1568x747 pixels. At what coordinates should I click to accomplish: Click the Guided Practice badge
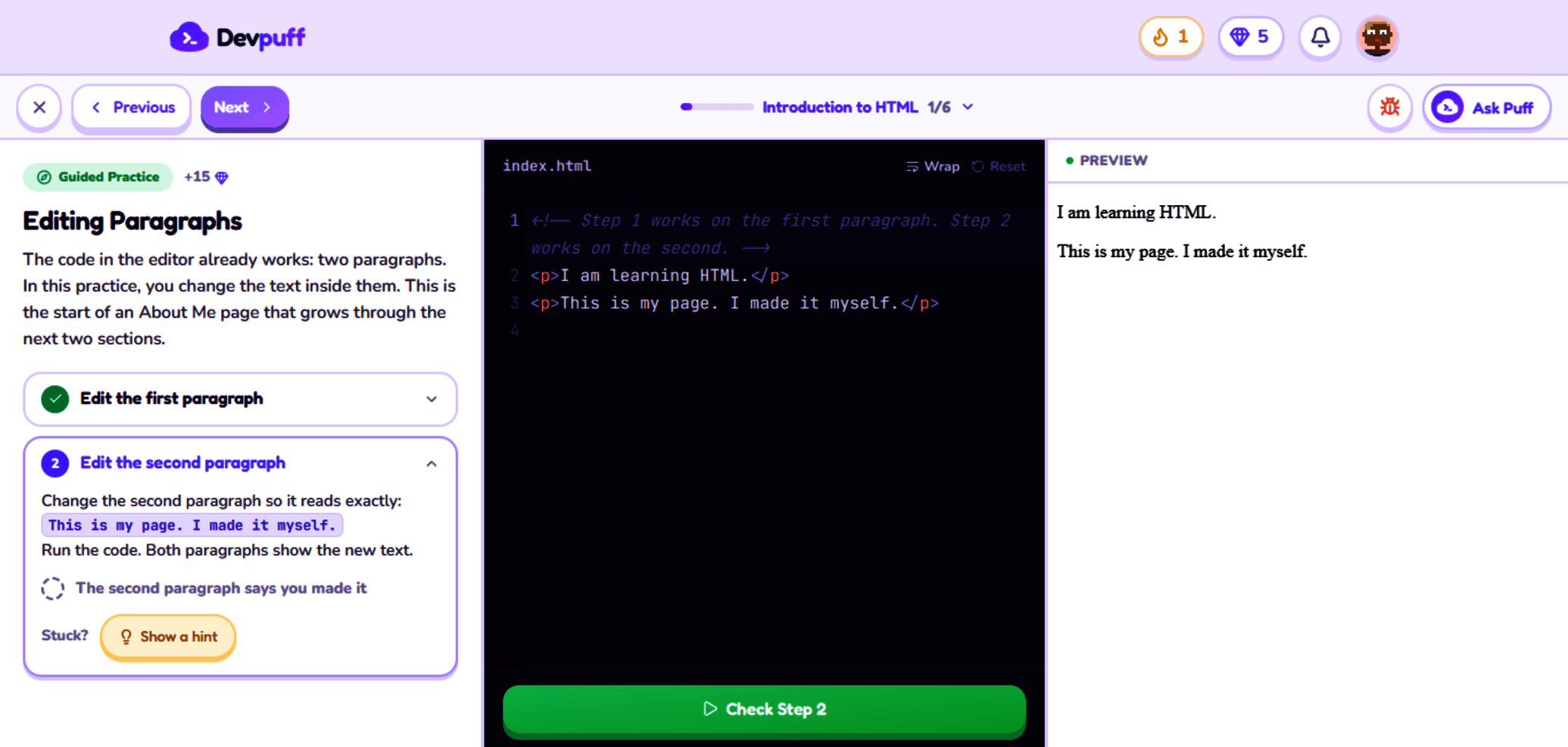[98, 177]
